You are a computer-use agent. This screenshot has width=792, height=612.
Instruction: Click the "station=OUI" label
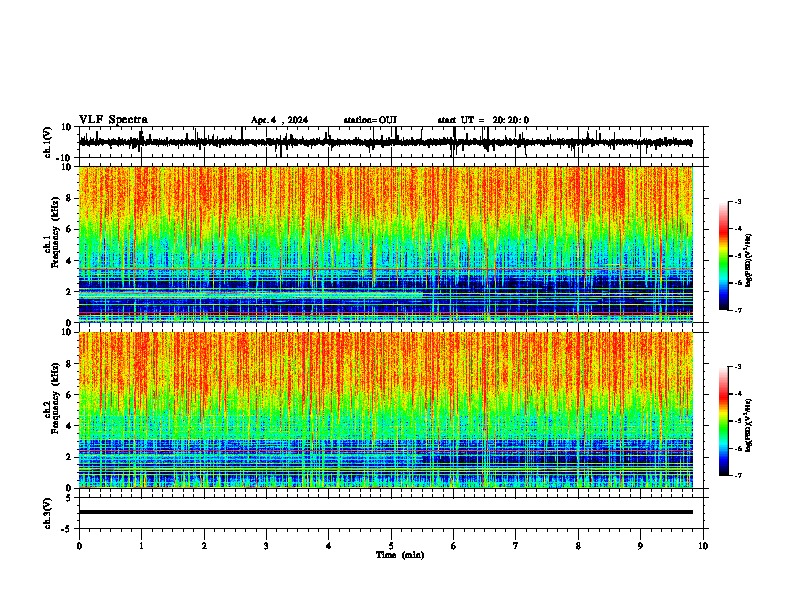[370, 120]
